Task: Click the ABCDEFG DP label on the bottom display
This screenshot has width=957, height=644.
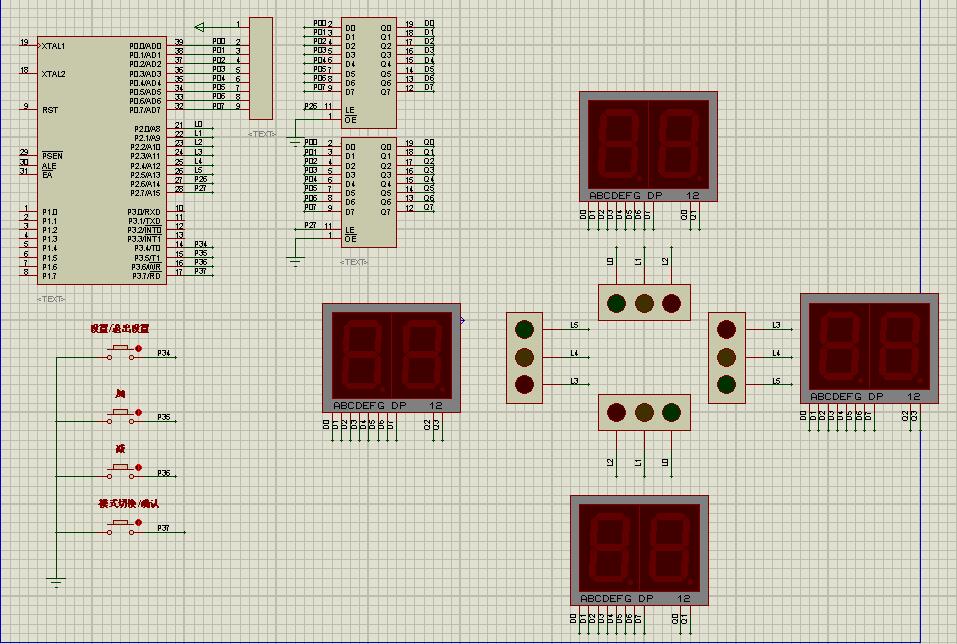Action: [616, 598]
